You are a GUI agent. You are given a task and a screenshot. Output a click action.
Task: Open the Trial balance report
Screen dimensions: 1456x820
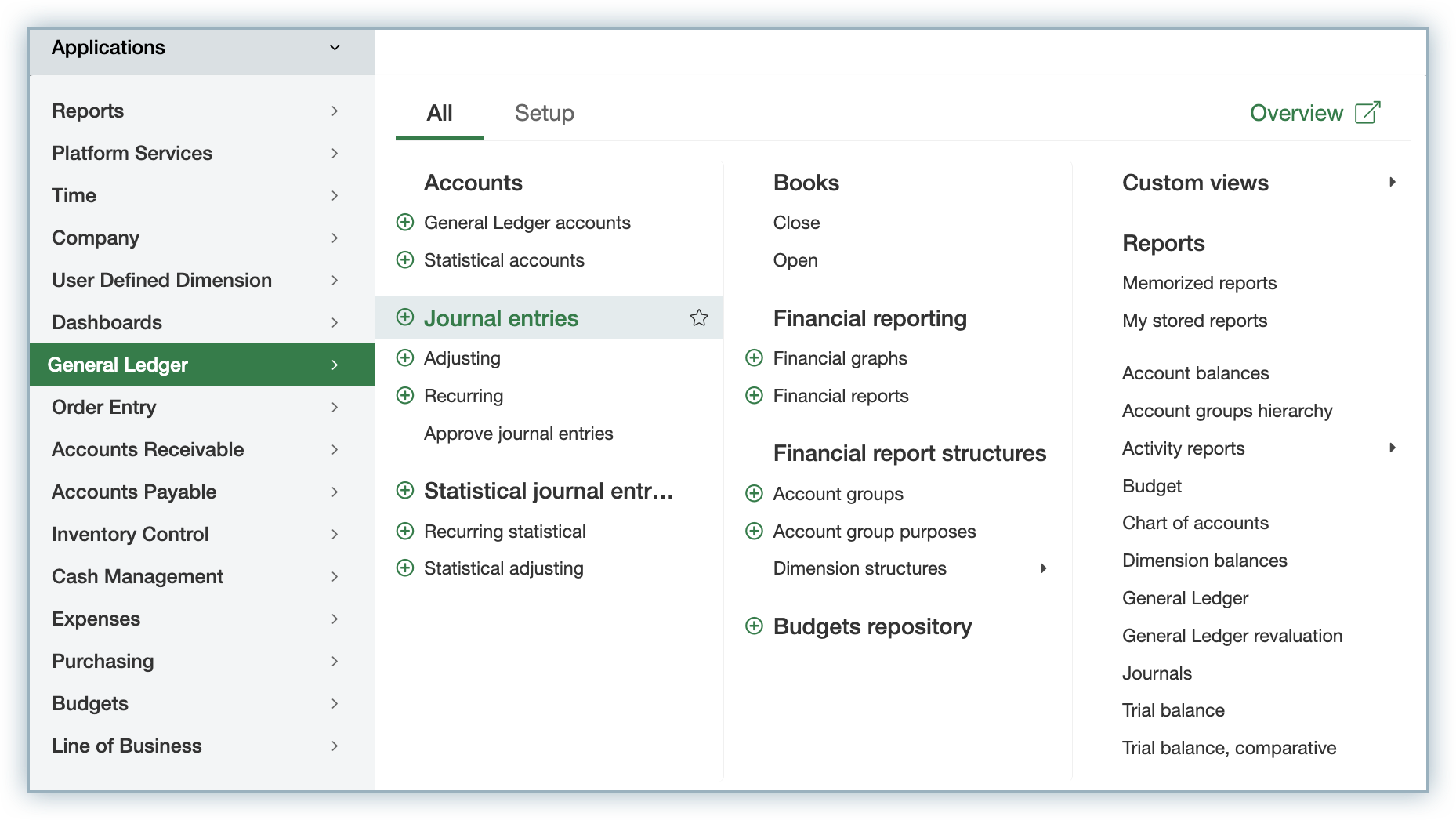pos(1172,711)
